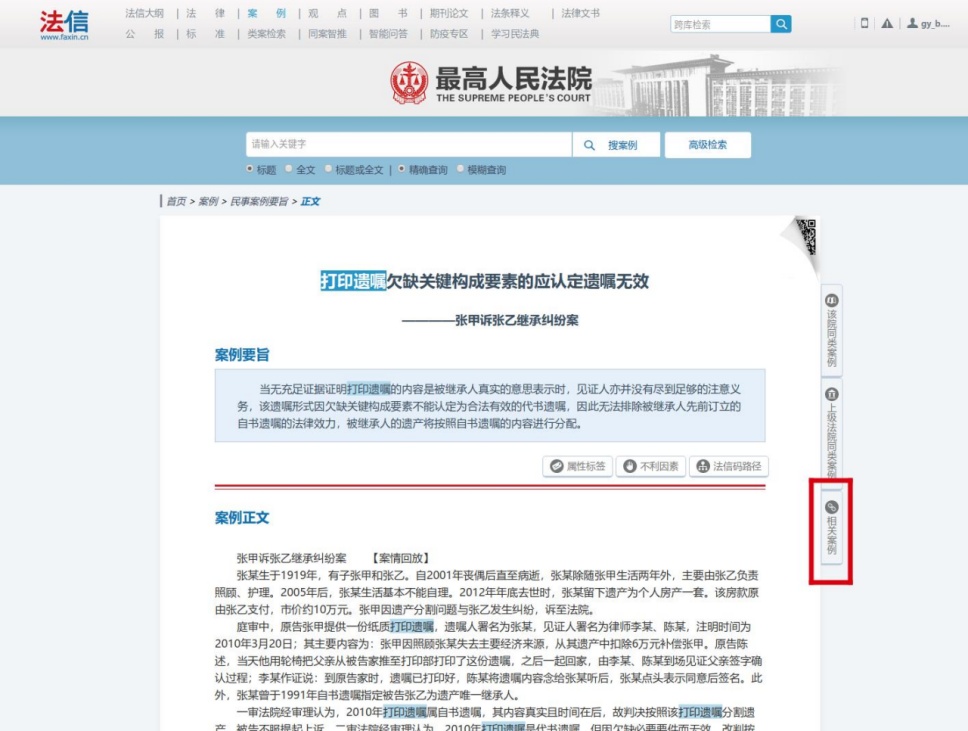Click the 不利因素 button

pos(651,466)
